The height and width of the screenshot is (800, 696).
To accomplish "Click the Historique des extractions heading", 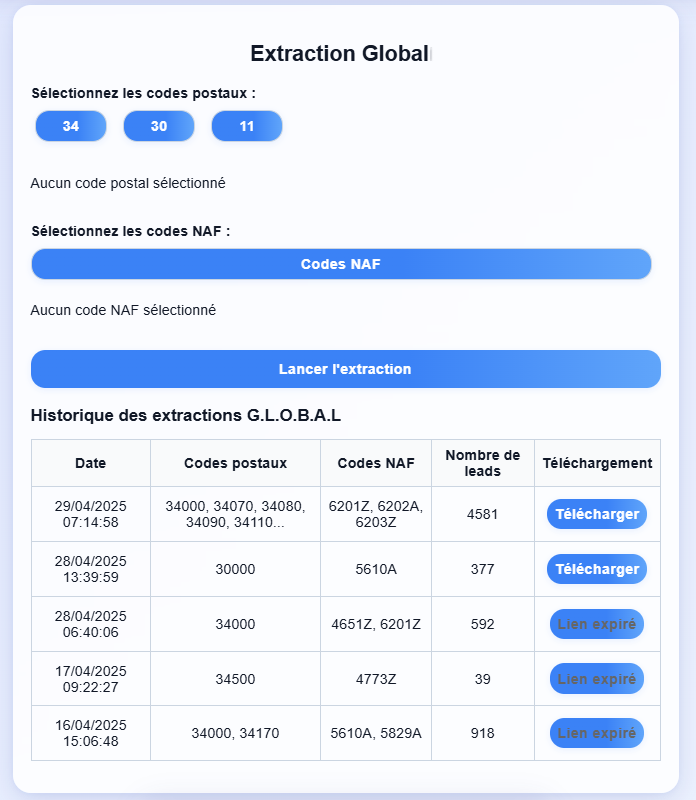I will tap(186, 415).
